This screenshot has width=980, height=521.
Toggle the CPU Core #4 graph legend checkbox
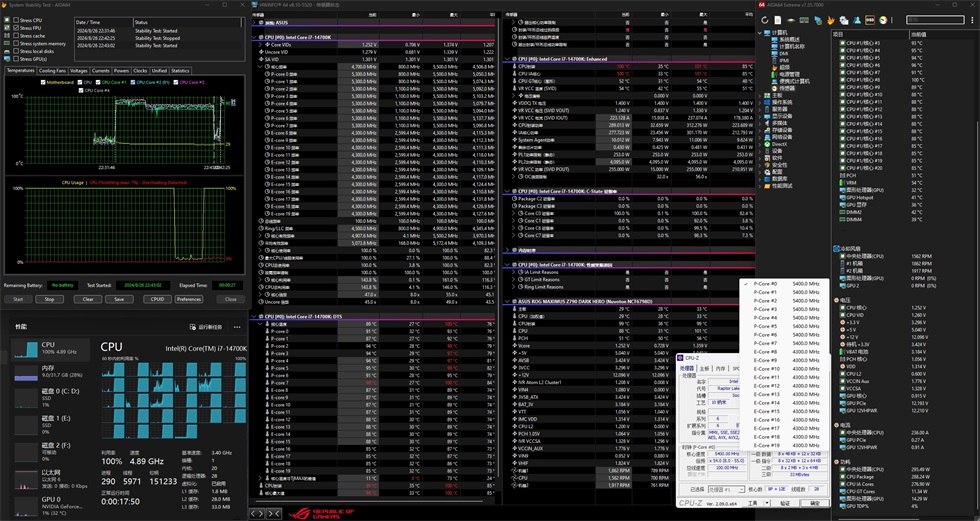[81, 91]
